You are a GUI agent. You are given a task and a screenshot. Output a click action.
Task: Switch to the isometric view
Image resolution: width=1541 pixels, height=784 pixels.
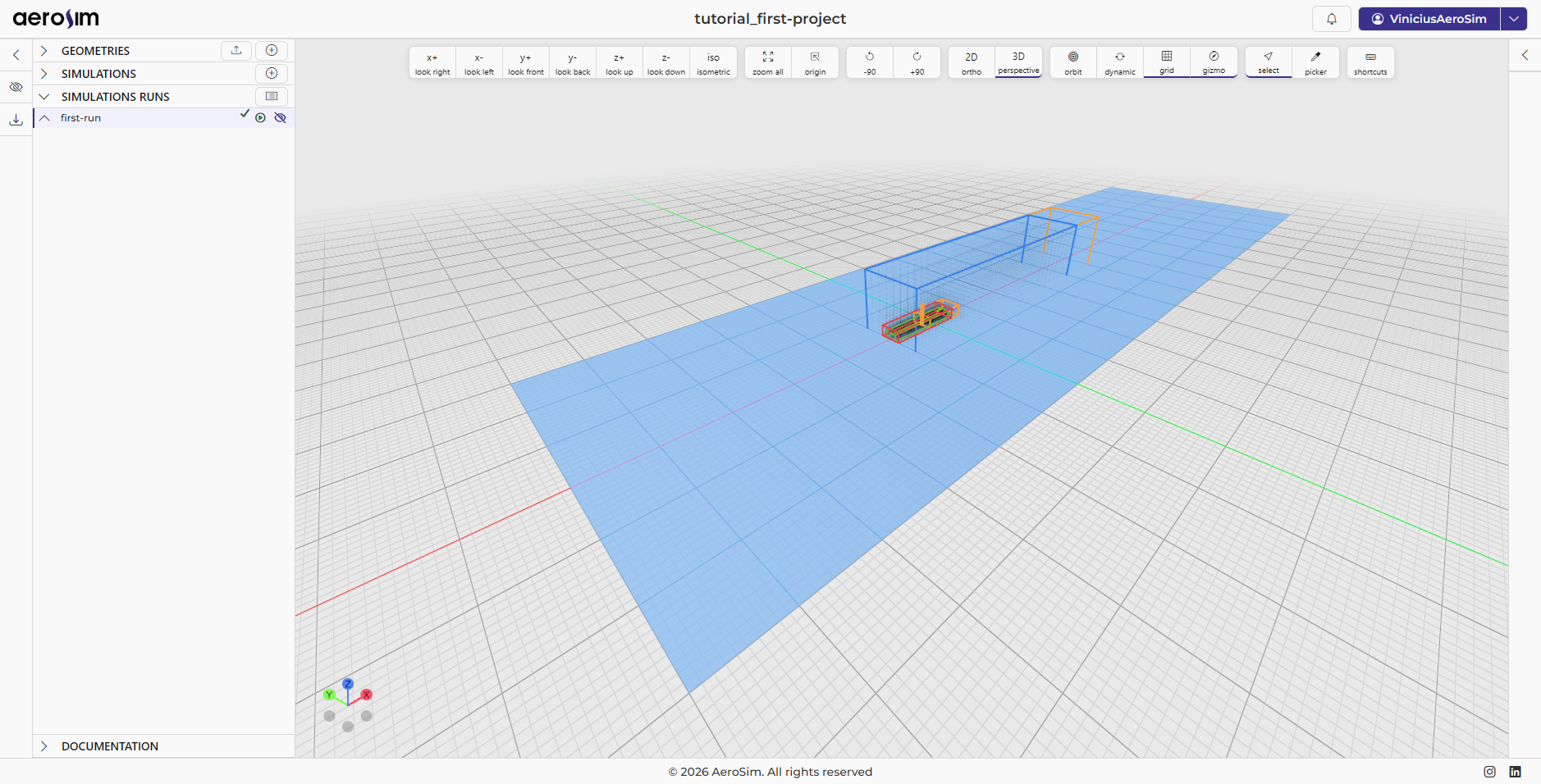click(713, 63)
